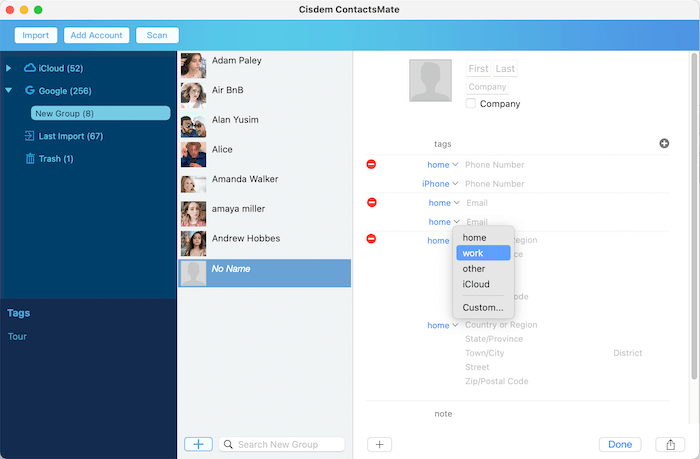Screen dimensions: 700x459
Task: Select Alan Yusim in contact list
Action: click(264, 125)
